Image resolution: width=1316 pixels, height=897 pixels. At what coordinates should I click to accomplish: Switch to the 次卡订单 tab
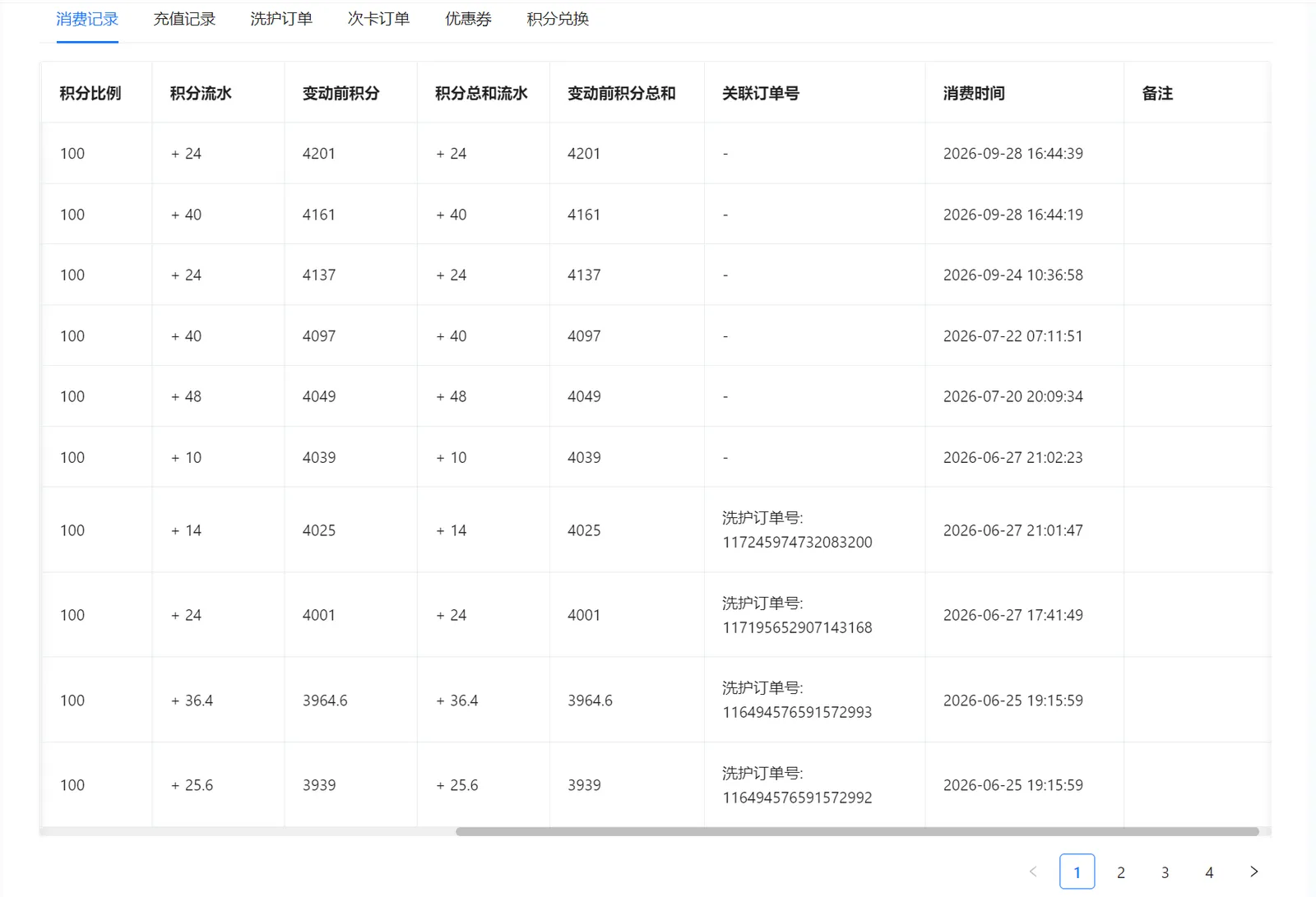[378, 19]
